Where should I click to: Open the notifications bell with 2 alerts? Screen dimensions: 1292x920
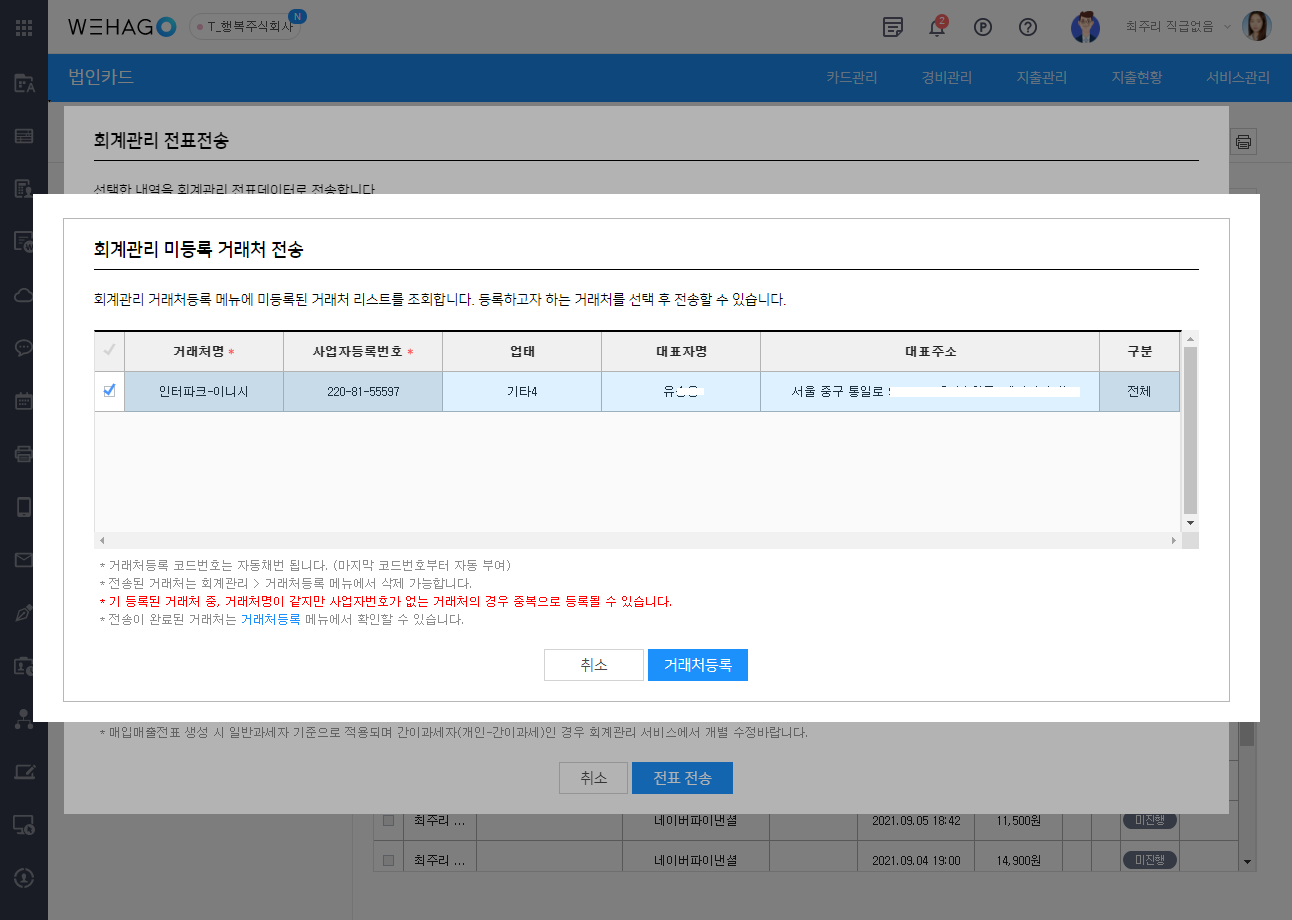(x=937, y=27)
